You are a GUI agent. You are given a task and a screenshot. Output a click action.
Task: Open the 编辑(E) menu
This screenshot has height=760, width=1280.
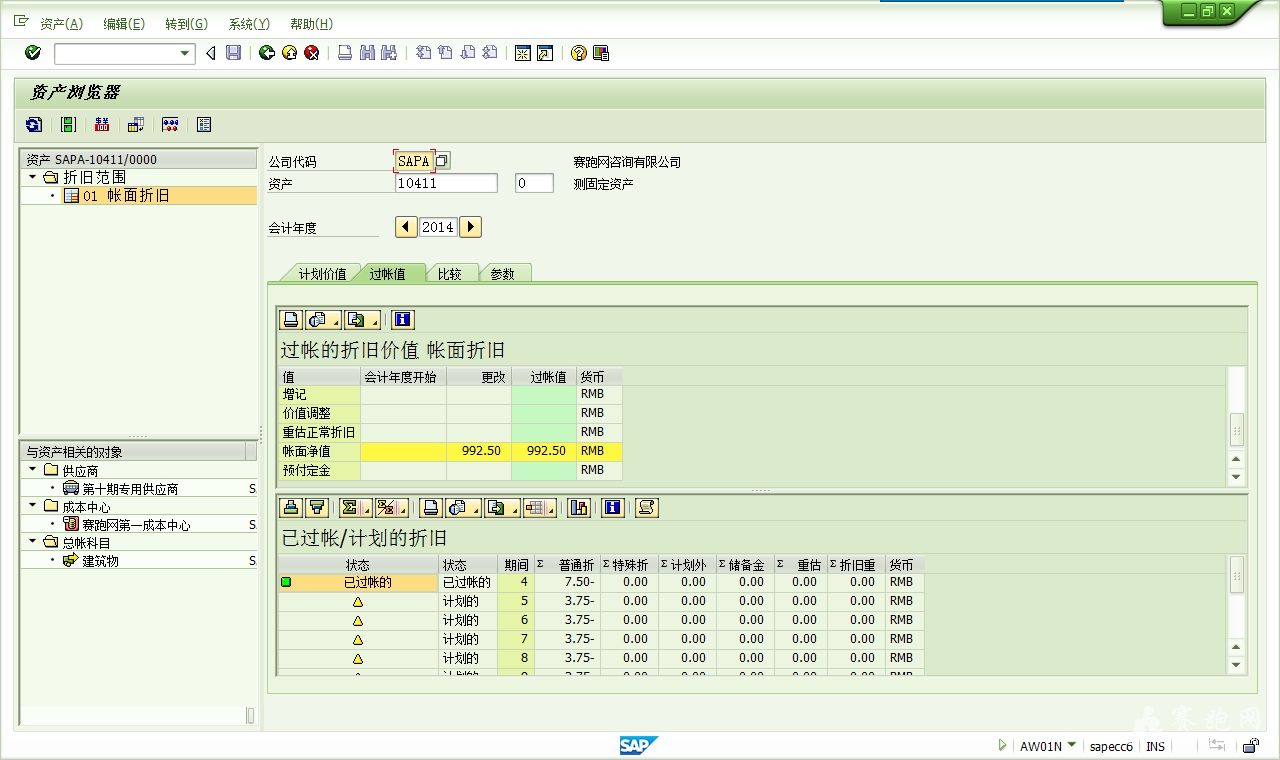coord(124,24)
